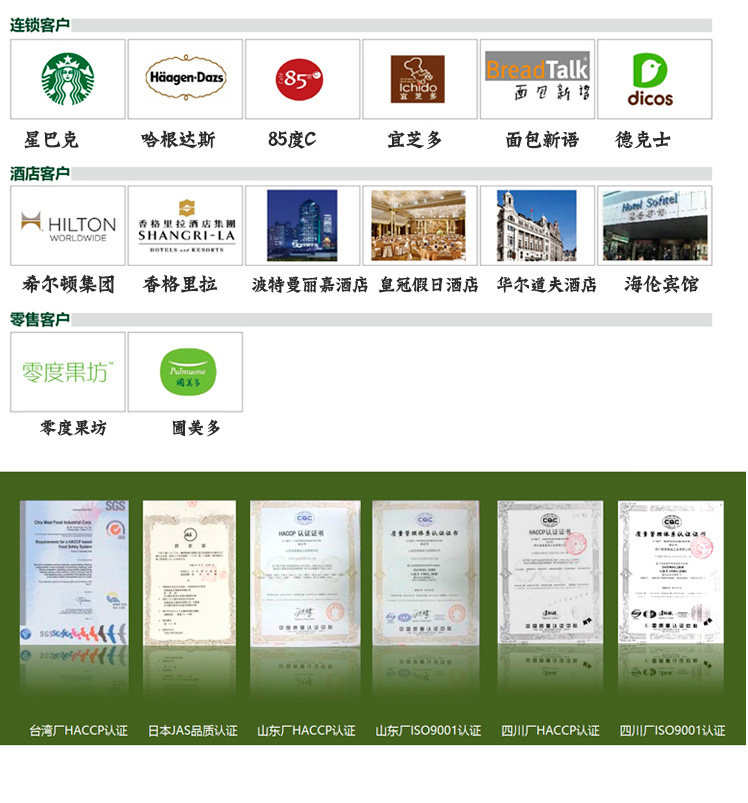Viewport: 748px width, 803px height.
Task: Click the green dicos logo
Action: pos(650,79)
